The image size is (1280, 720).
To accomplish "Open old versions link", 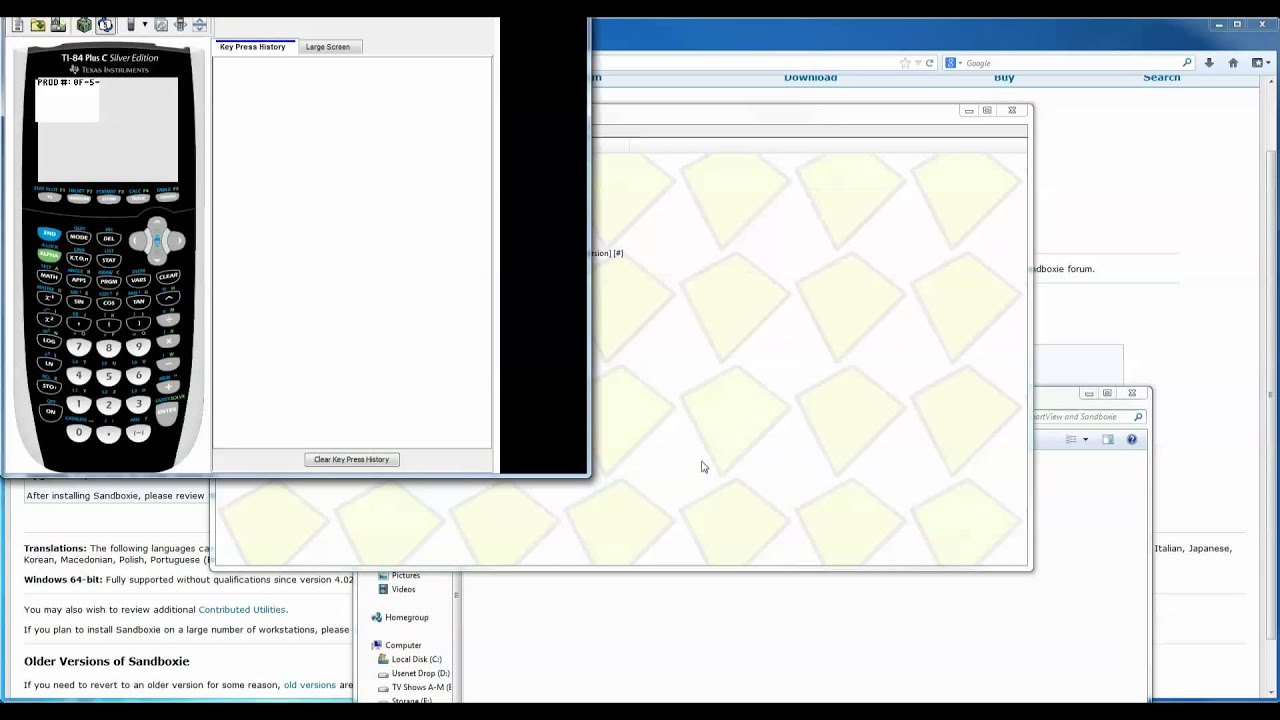I will 310,685.
